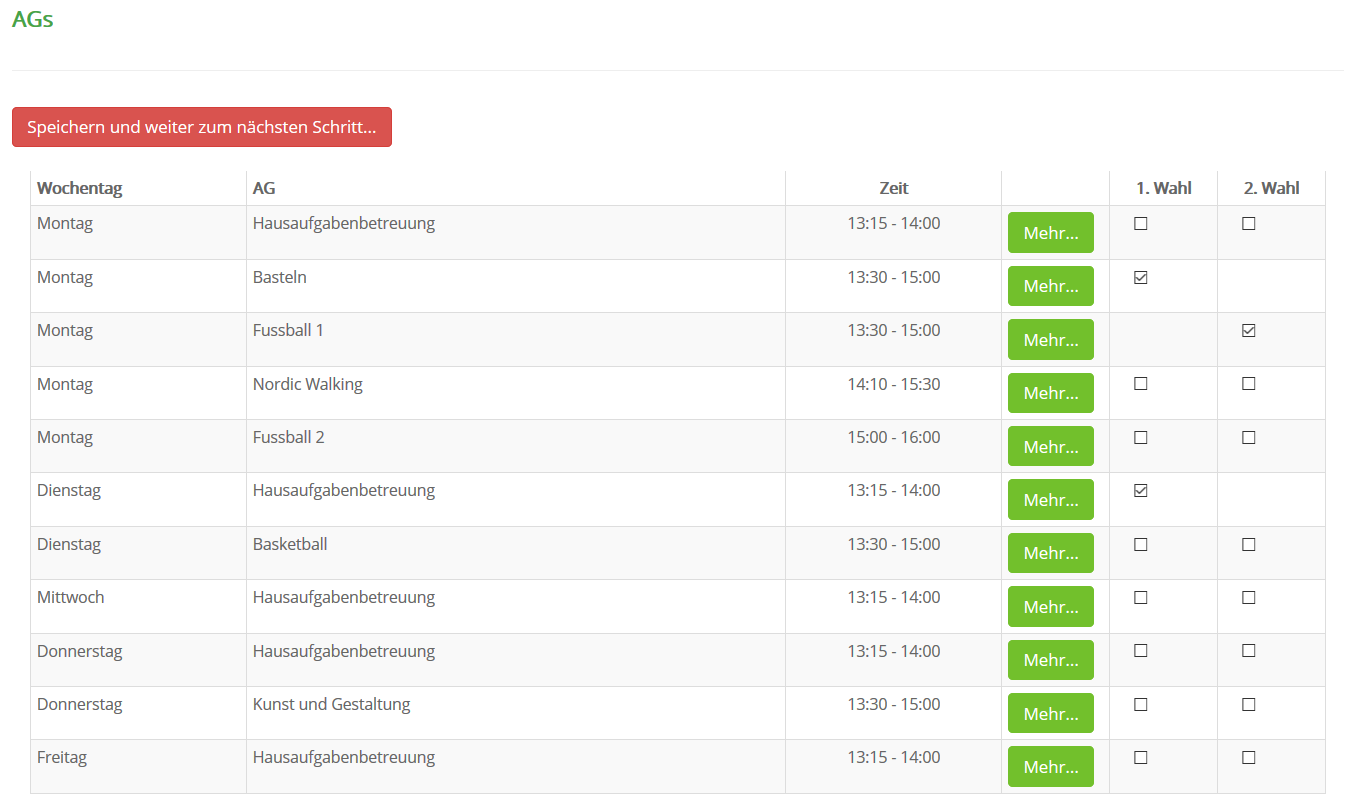Viewport: 1347px width, 807px height.
Task: Click the 'Wochentag' column header
Action: point(80,188)
